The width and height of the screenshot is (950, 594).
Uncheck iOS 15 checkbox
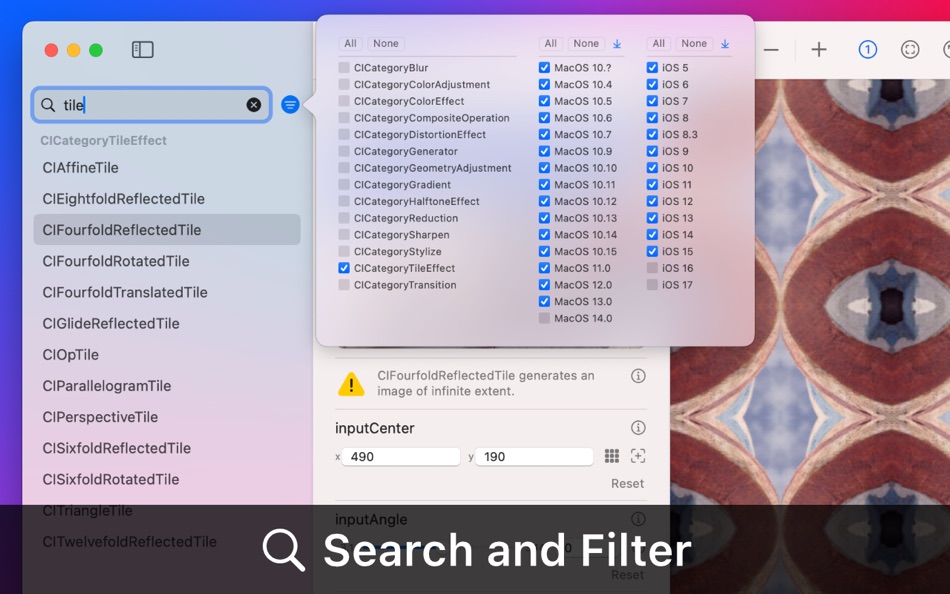(x=652, y=251)
